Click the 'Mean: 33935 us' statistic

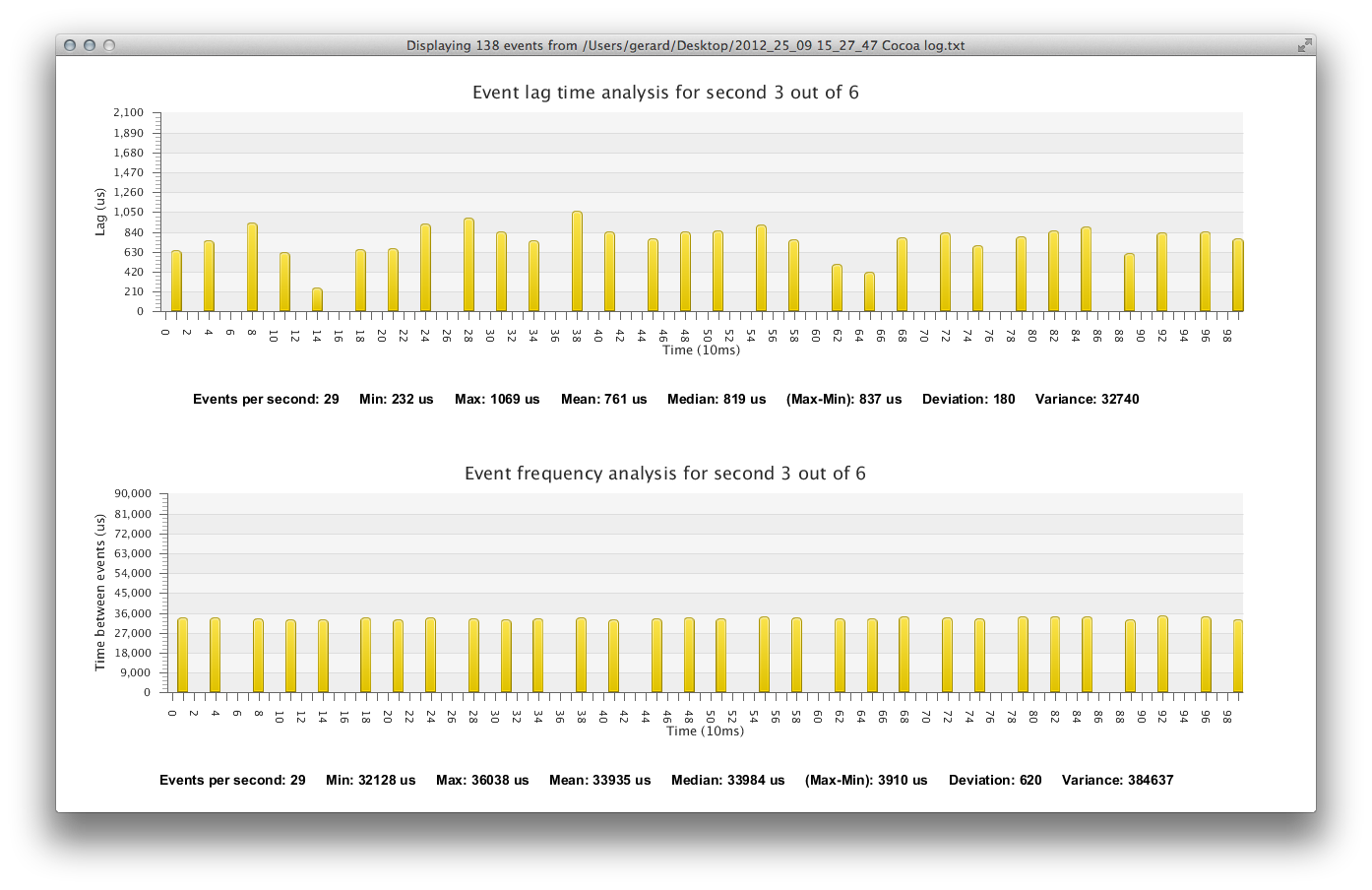point(600,781)
